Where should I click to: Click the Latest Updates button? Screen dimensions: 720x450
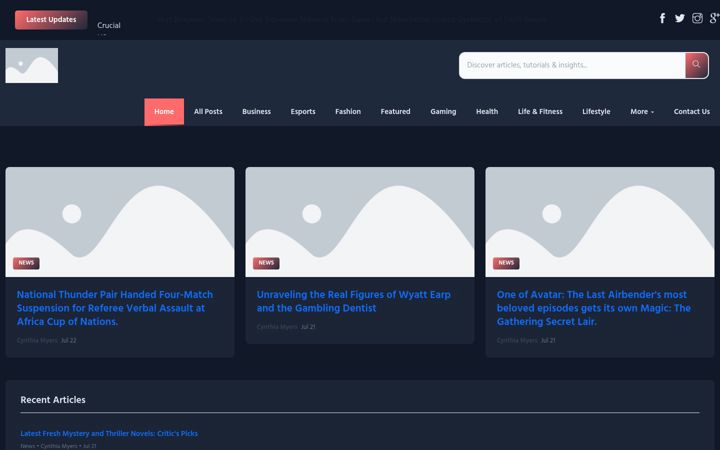pos(51,20)
